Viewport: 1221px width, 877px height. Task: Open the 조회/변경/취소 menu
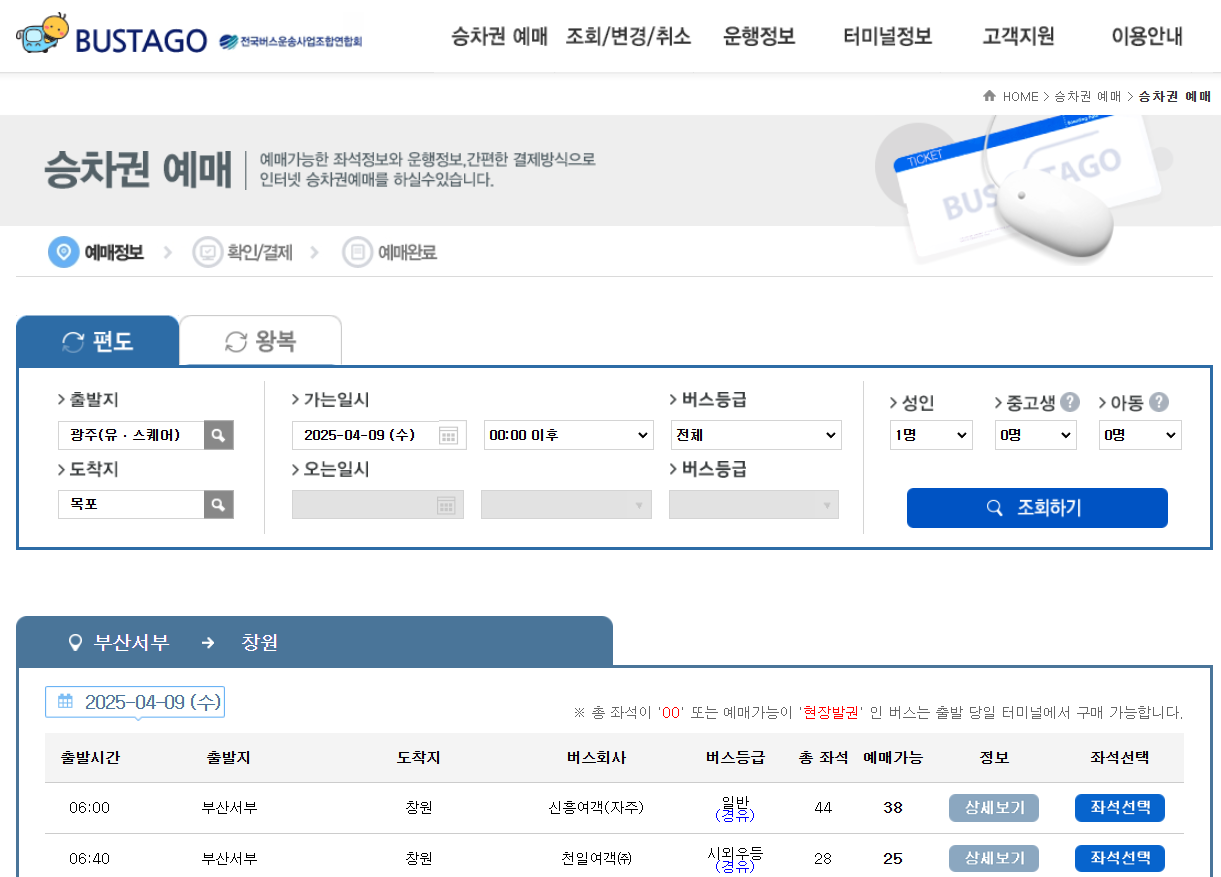[628, 37]
